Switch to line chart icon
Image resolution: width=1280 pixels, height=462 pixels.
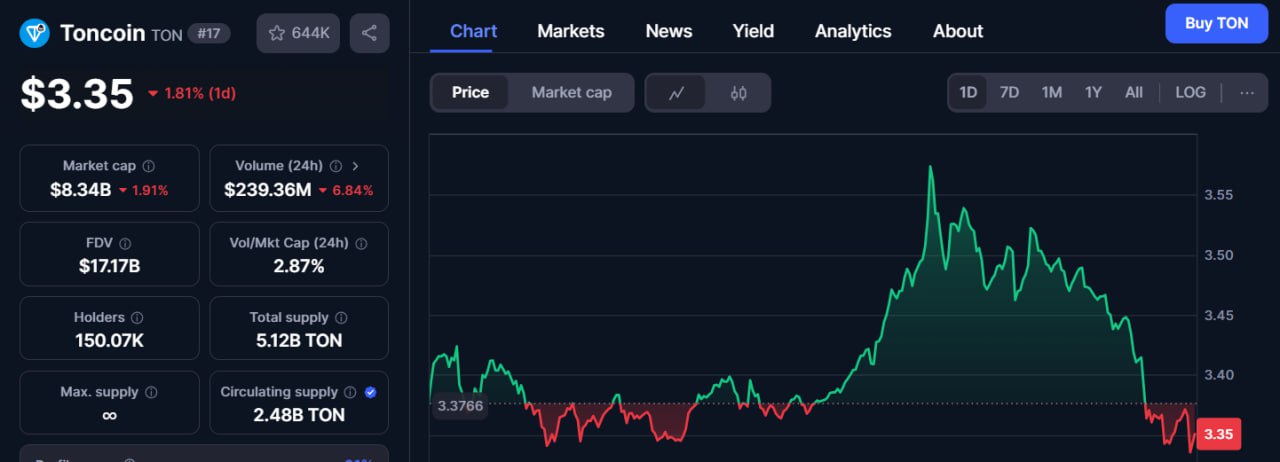click(x=676, y=93)
